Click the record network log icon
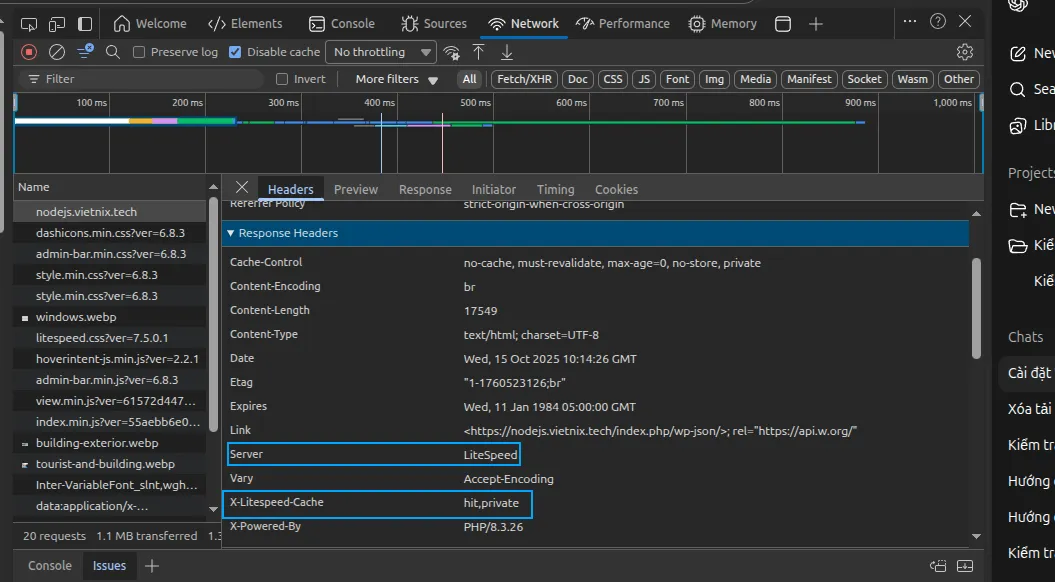This screenshot has height=582, width=1055. point(29,52)
